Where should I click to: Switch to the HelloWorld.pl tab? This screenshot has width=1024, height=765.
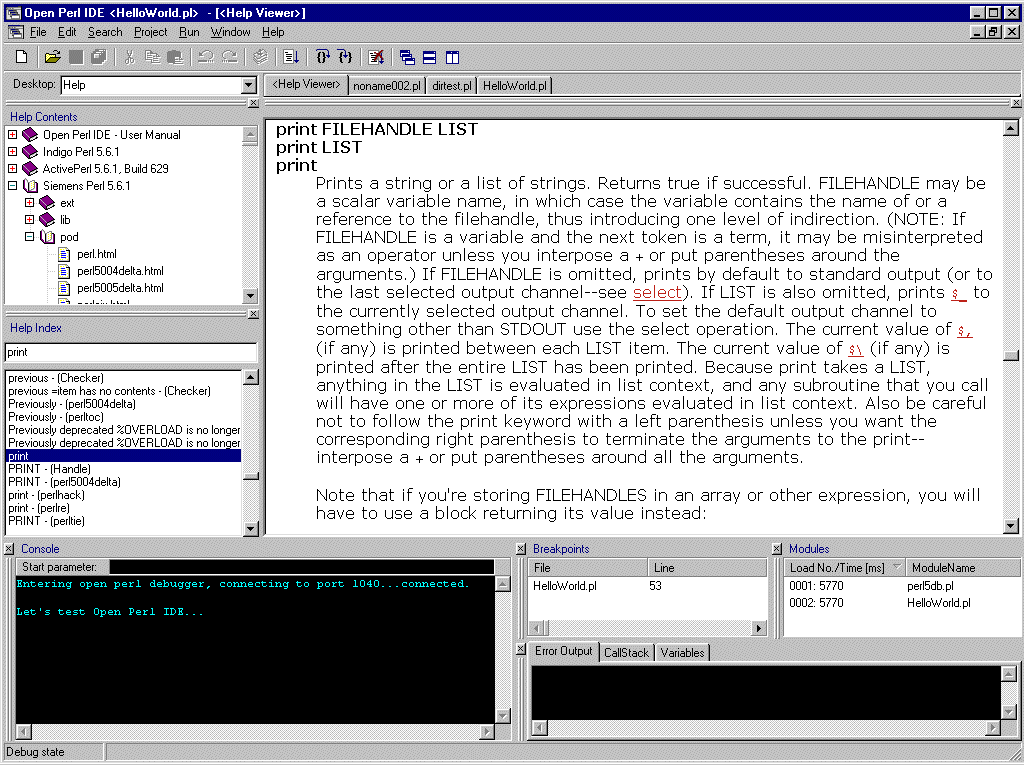(x=514, y=86)
